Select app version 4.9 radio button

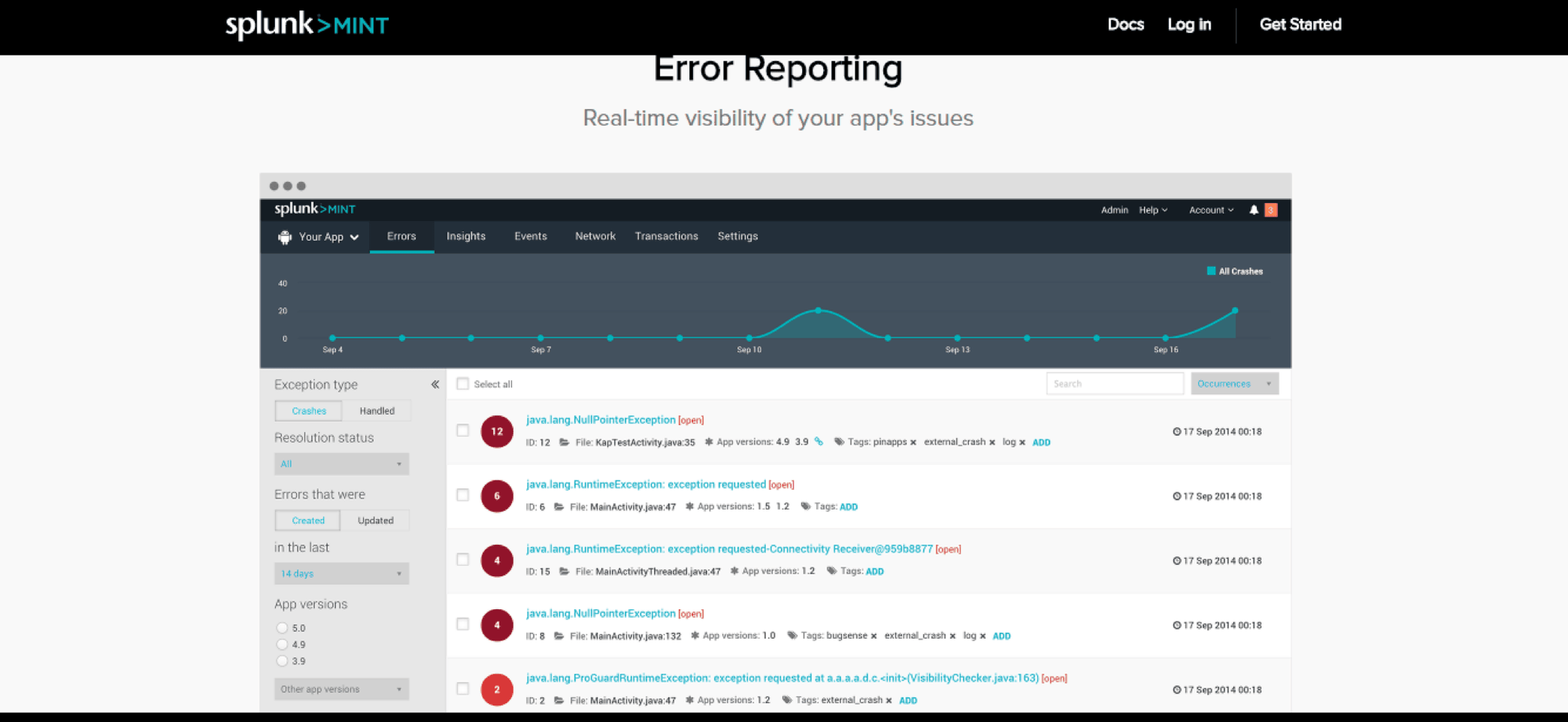[282, 644]
